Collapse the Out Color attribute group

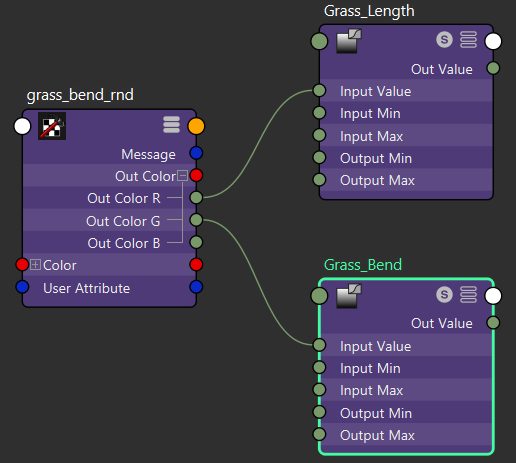click(182, 175)
